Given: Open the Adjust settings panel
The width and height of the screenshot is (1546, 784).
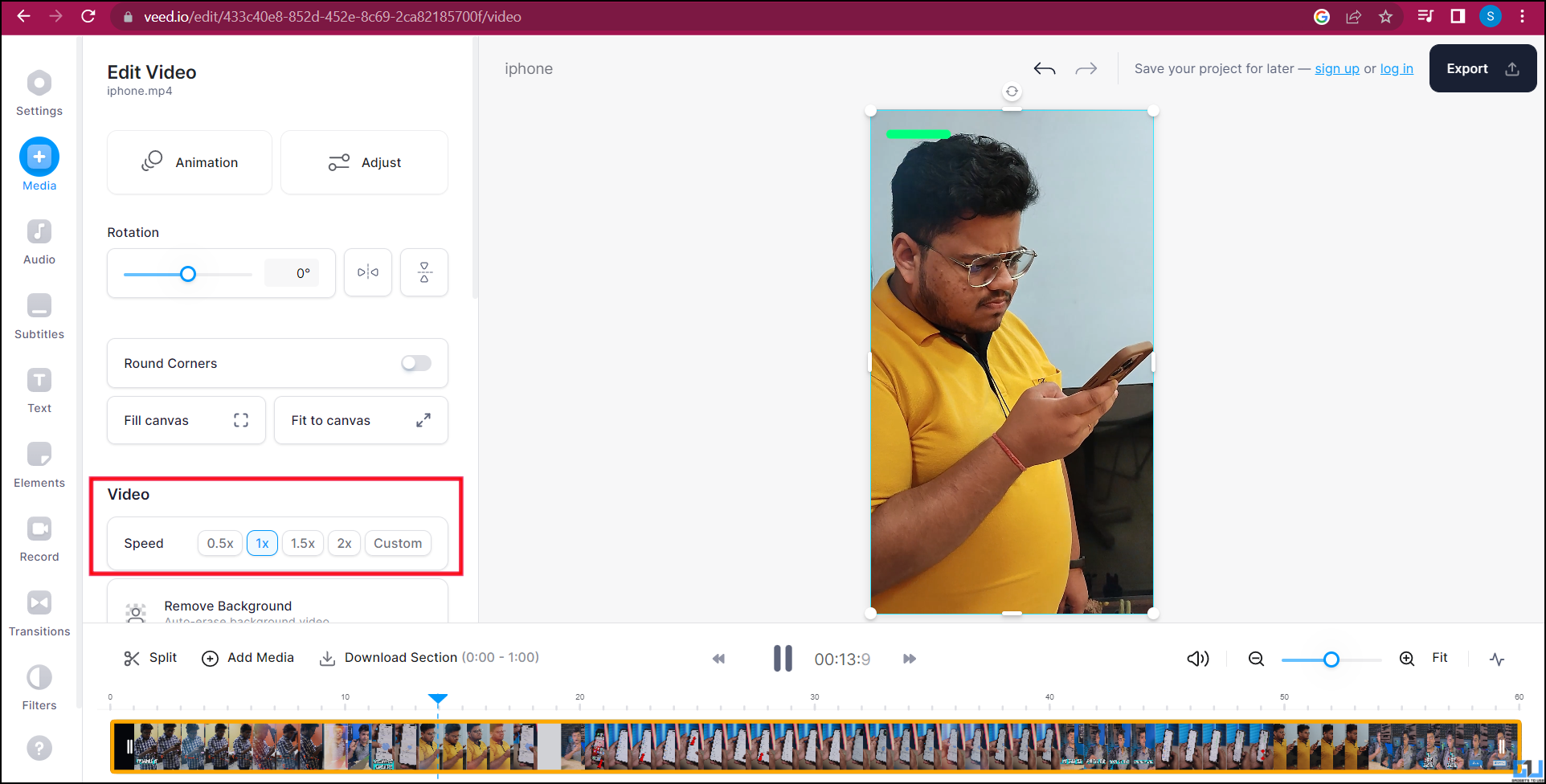Looking at the screenshot, I should coord(364,162).
